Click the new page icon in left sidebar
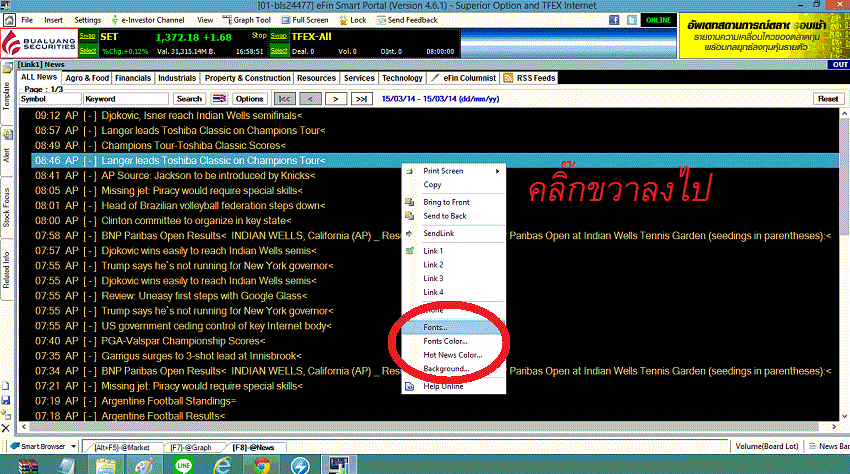The height and width of the screenshot is (474, 850). (5, 386)
